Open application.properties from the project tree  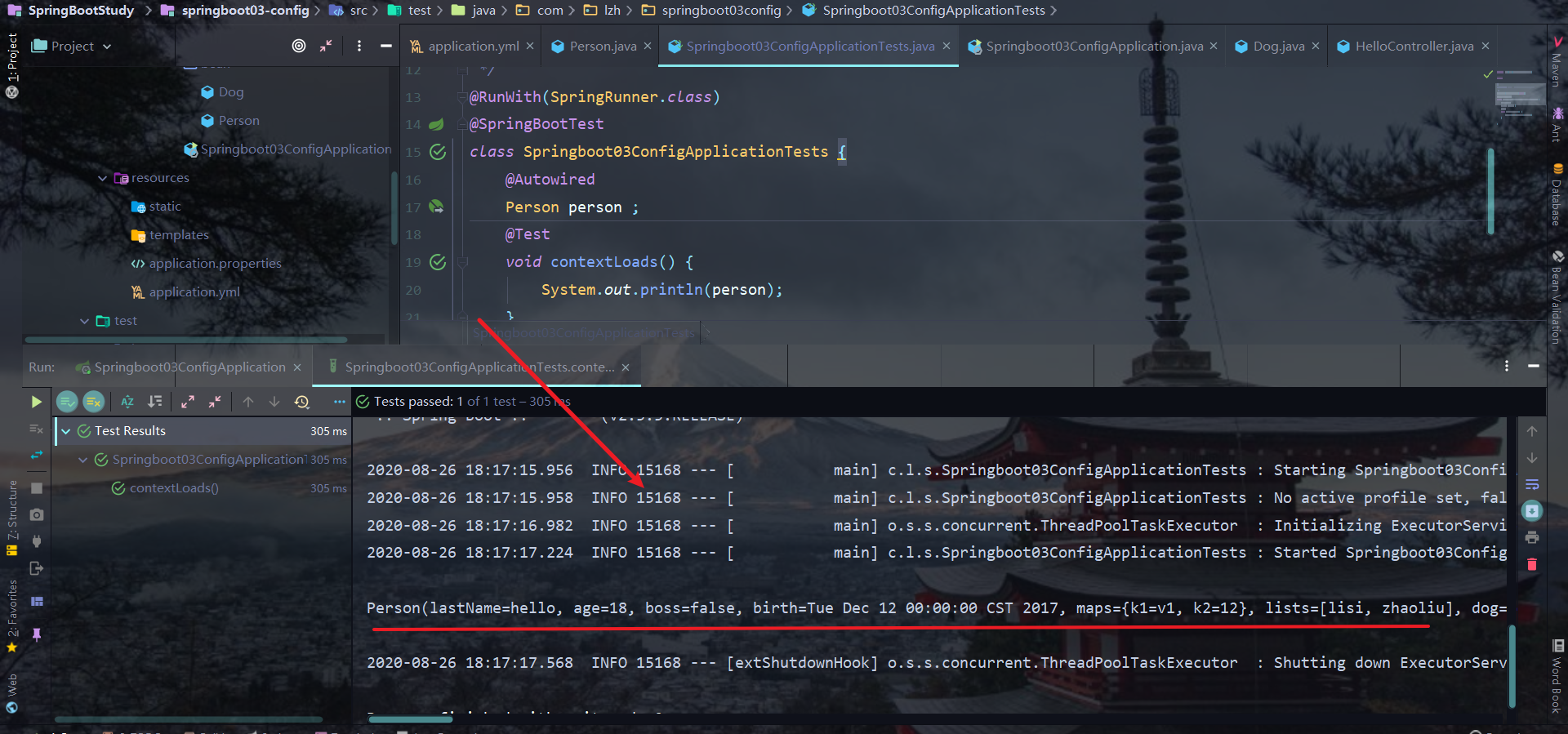tap(214, 264)
